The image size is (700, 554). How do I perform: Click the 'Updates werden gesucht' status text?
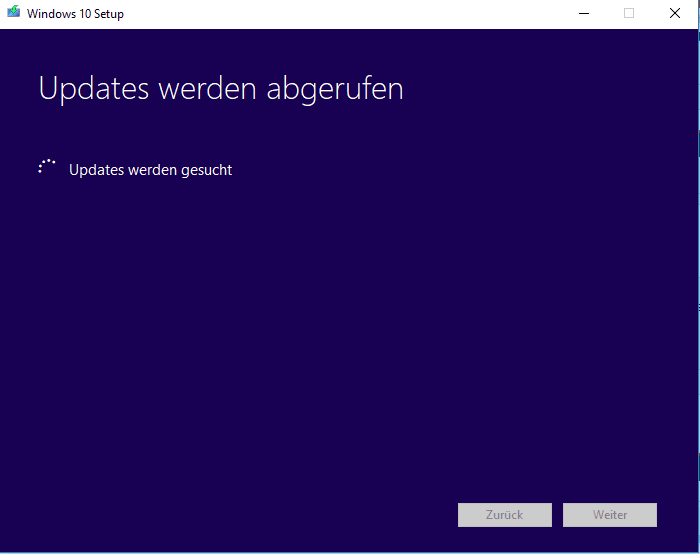150,170
